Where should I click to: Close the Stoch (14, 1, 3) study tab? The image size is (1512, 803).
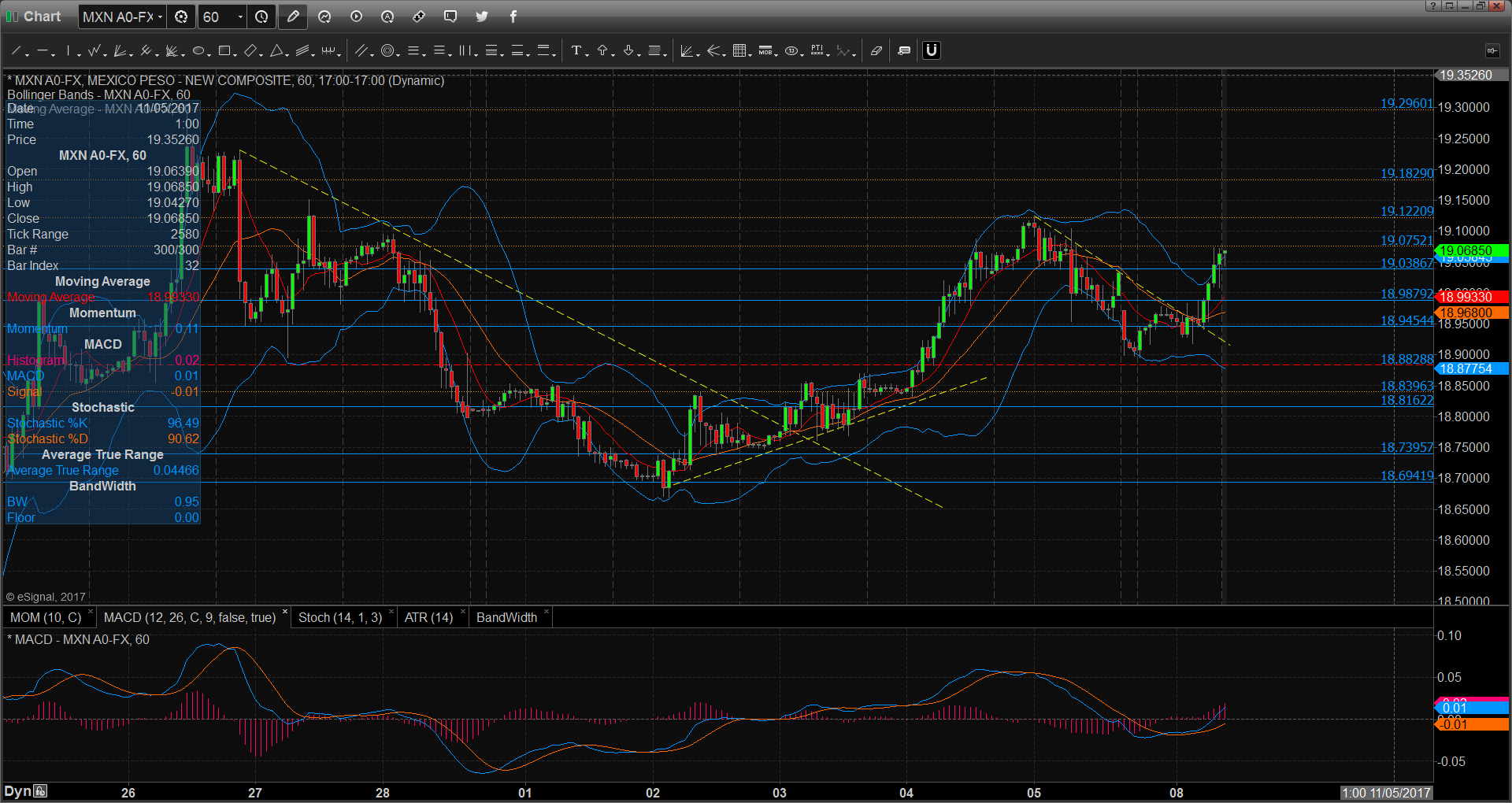click(391, 612)
